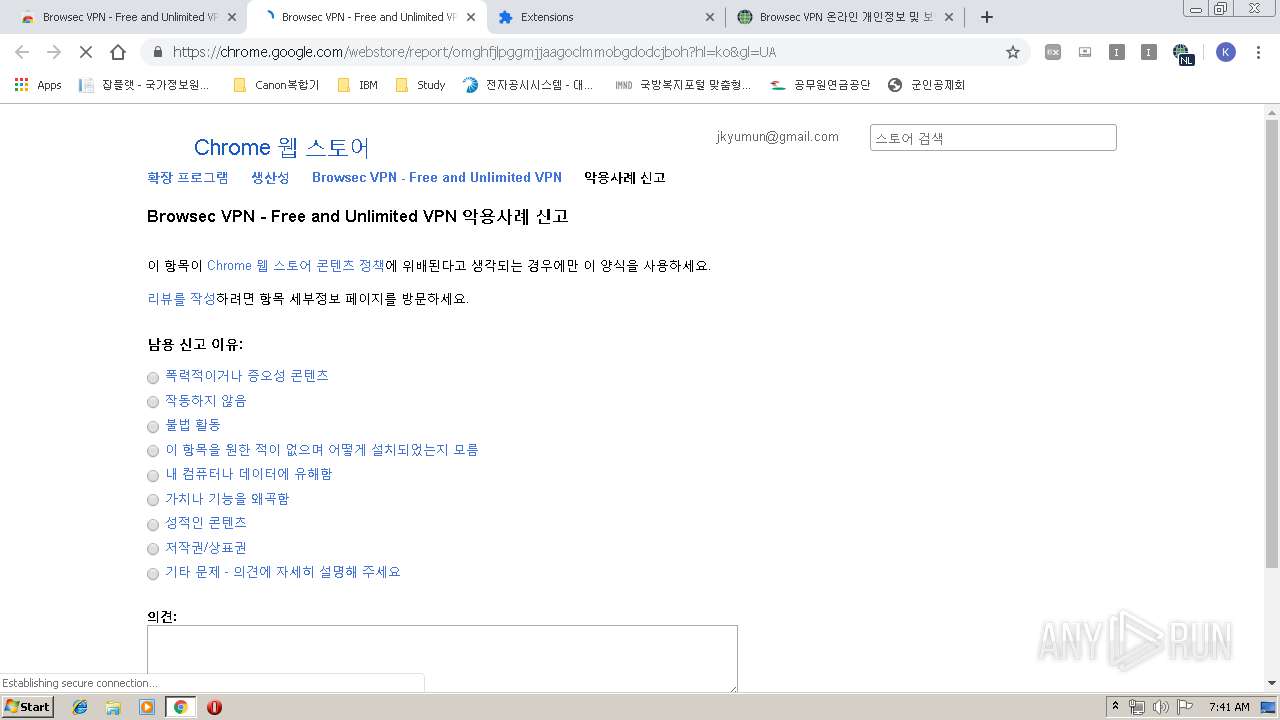Open the volume control in system tray
The width and height of the screenshot is (1280, 720).
(x=1160, y=707)
